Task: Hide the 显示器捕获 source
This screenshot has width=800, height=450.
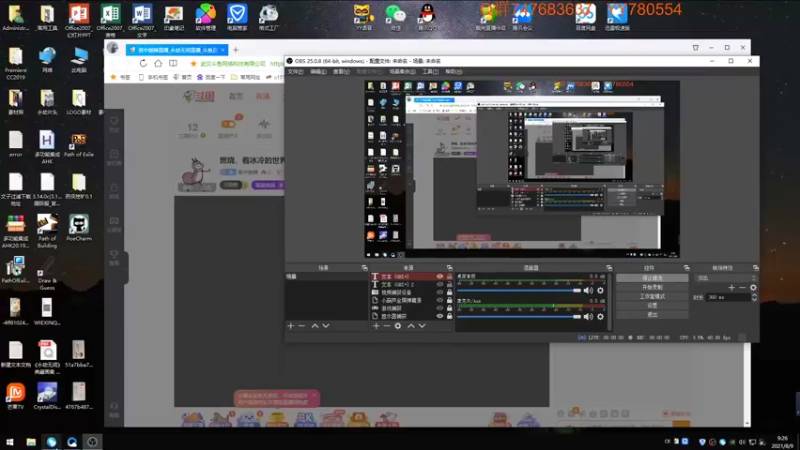Action: click(440, 316)
